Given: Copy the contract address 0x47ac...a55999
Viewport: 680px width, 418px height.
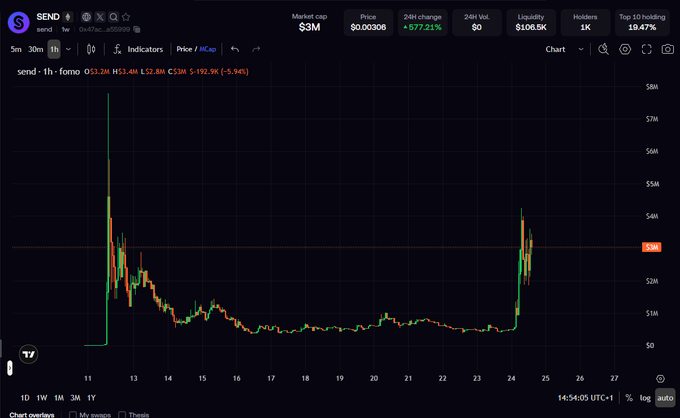Looking at the screenshot, I should pyautogui.click(x=137, y=29).
